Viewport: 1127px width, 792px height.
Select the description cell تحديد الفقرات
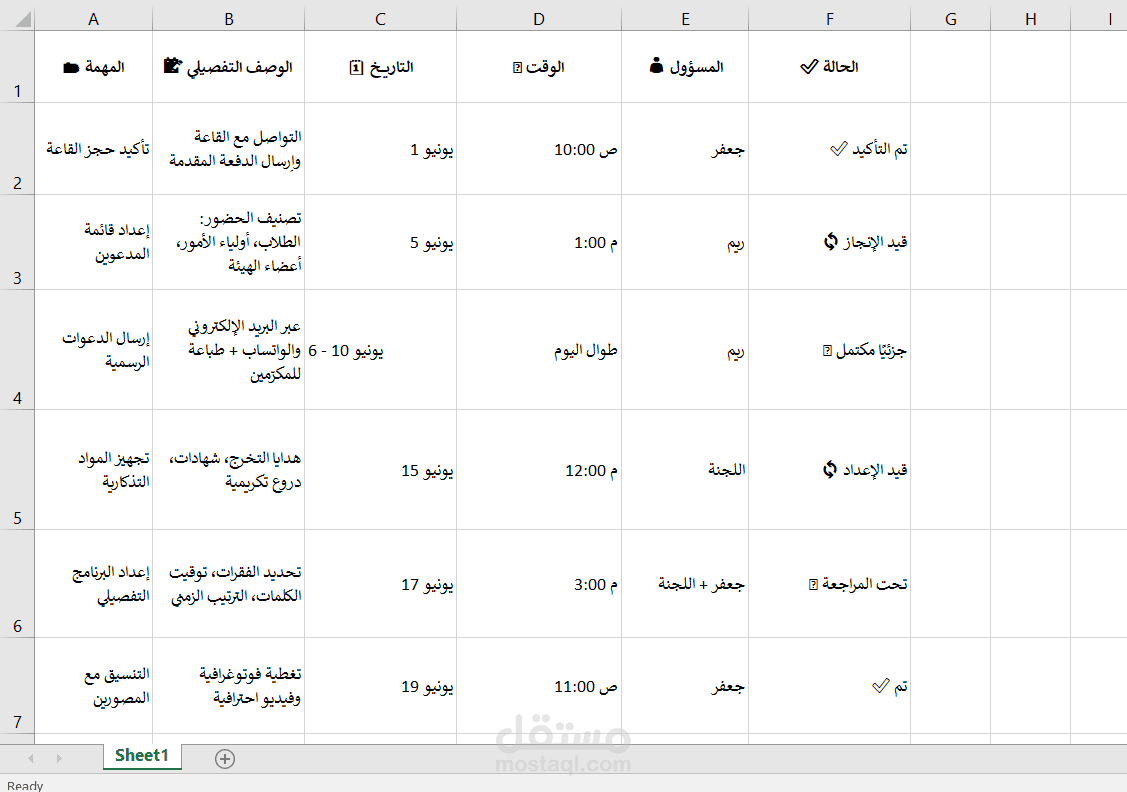229,584
